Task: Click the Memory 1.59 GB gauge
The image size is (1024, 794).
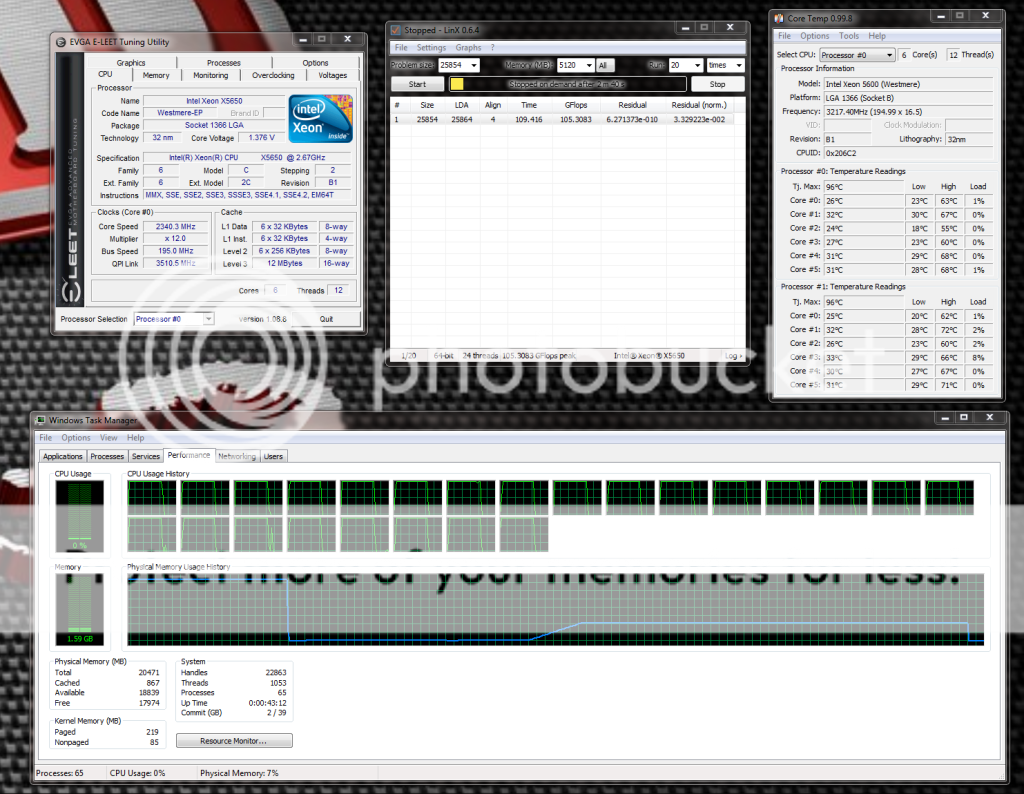Action: (80, 609)
